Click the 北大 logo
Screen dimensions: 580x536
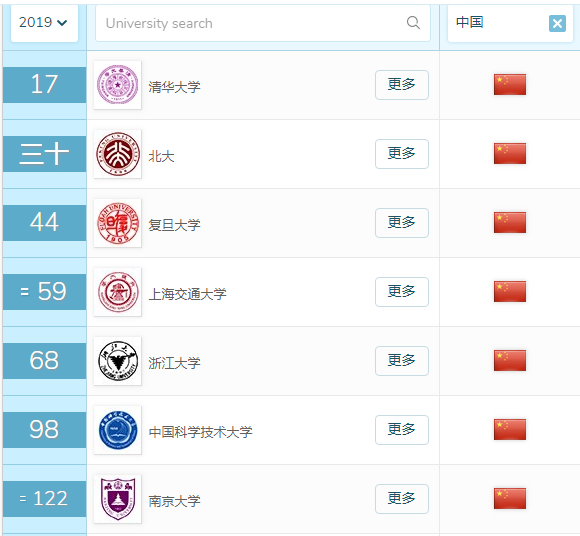coord(118,154)
